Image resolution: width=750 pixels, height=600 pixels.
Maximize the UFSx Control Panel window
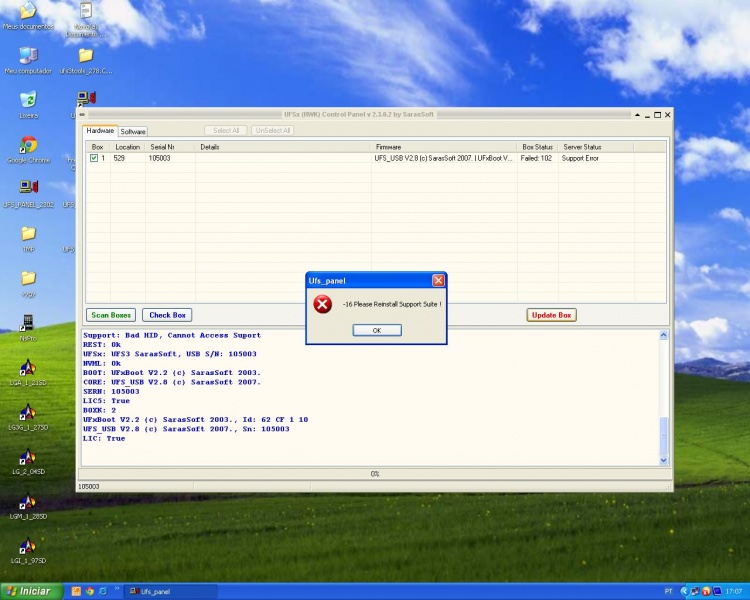(658, 115)
